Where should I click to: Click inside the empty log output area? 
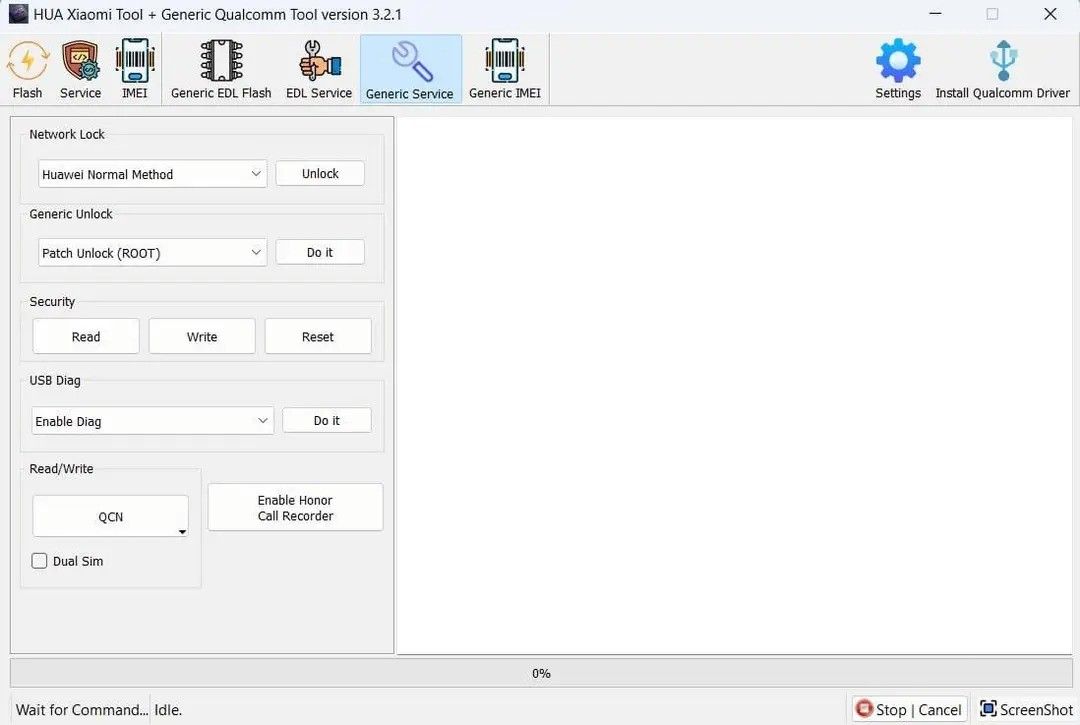click(734, 386)
